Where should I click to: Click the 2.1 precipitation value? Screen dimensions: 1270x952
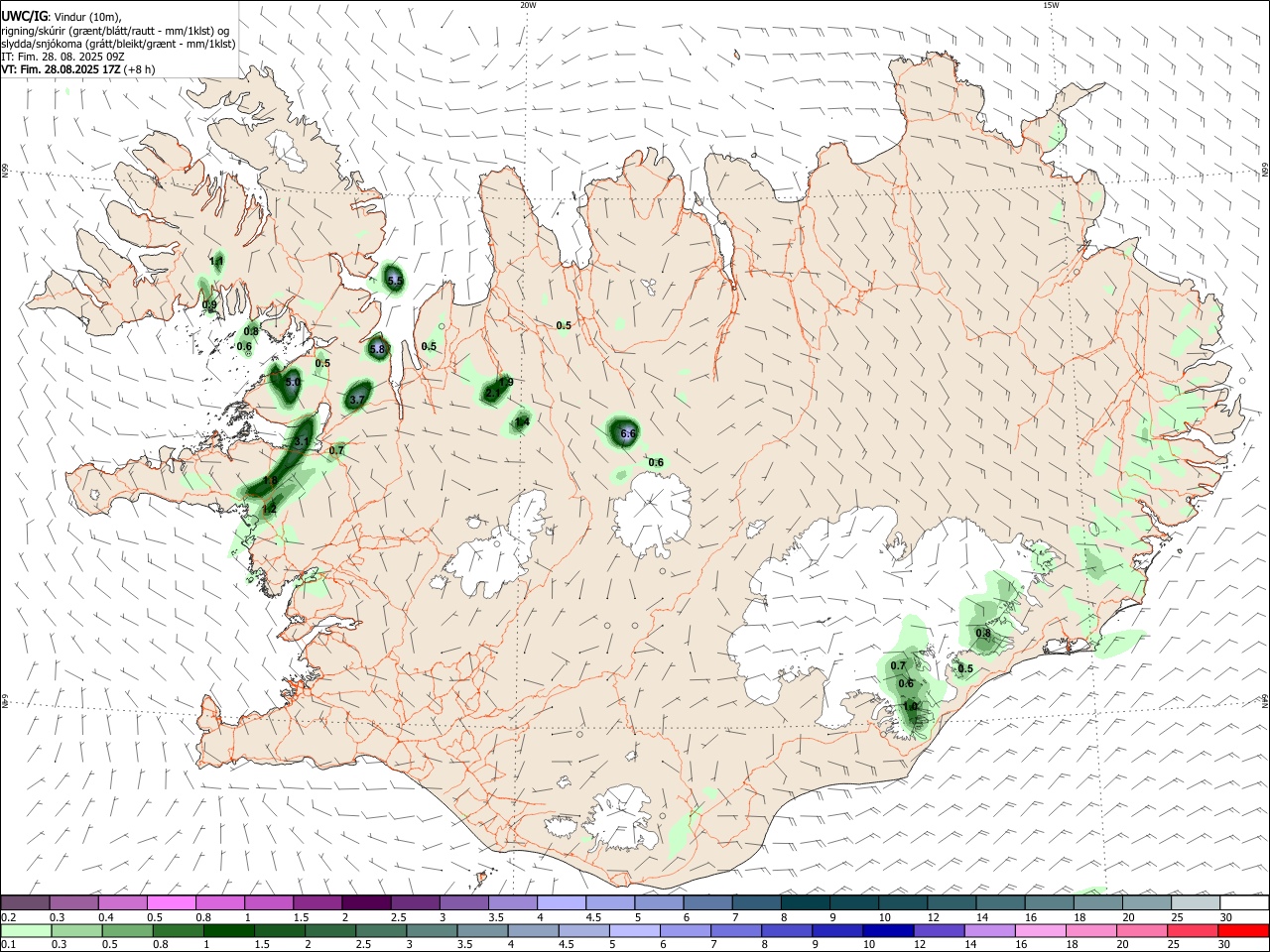pos(493,394)
